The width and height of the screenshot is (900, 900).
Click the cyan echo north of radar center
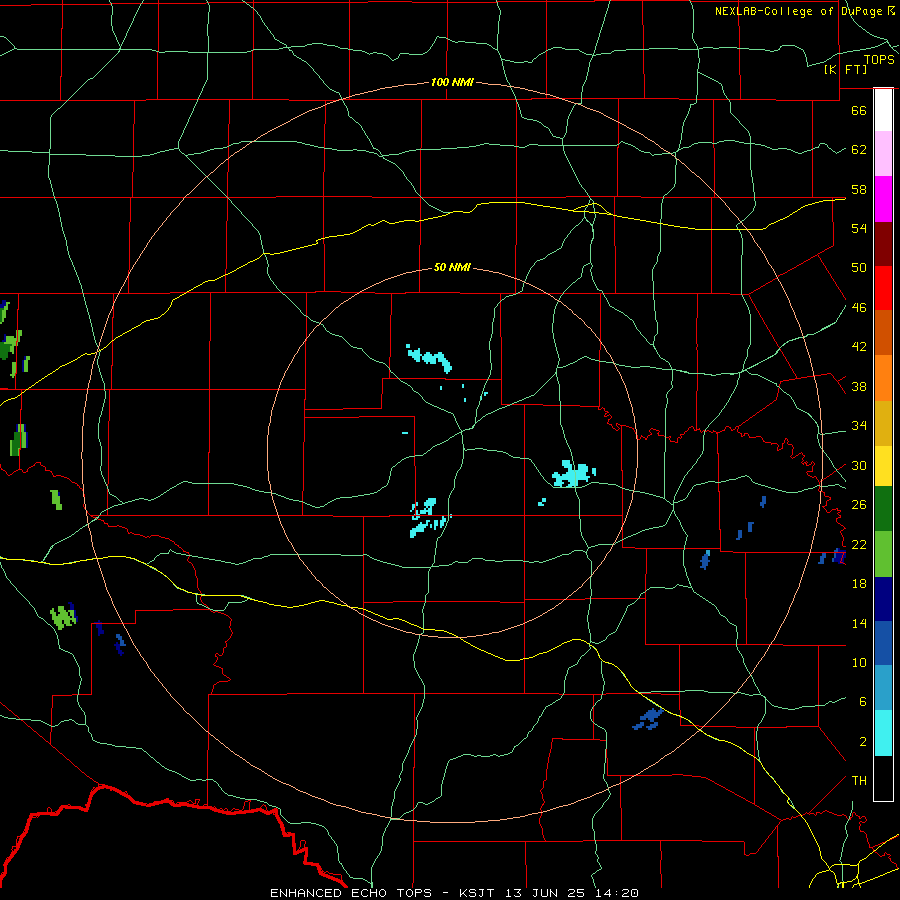point(429,358)
